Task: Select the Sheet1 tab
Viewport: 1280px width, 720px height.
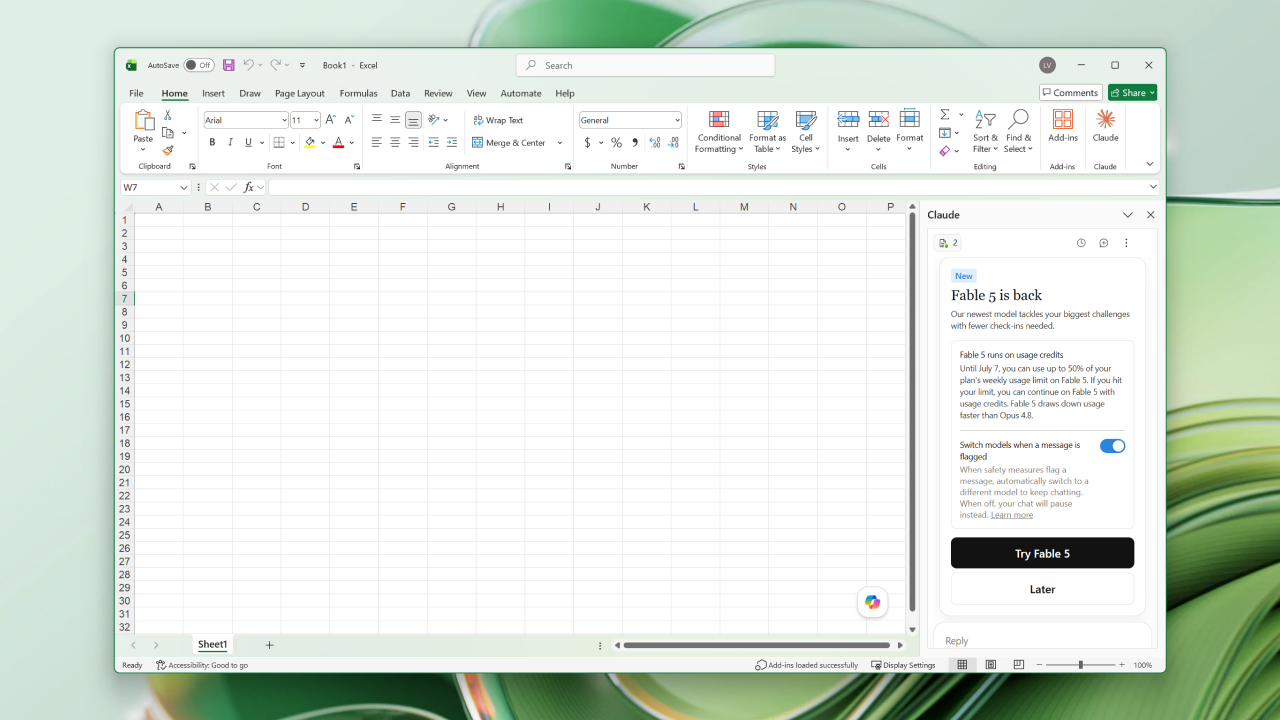Action: [x=212, y=645]
